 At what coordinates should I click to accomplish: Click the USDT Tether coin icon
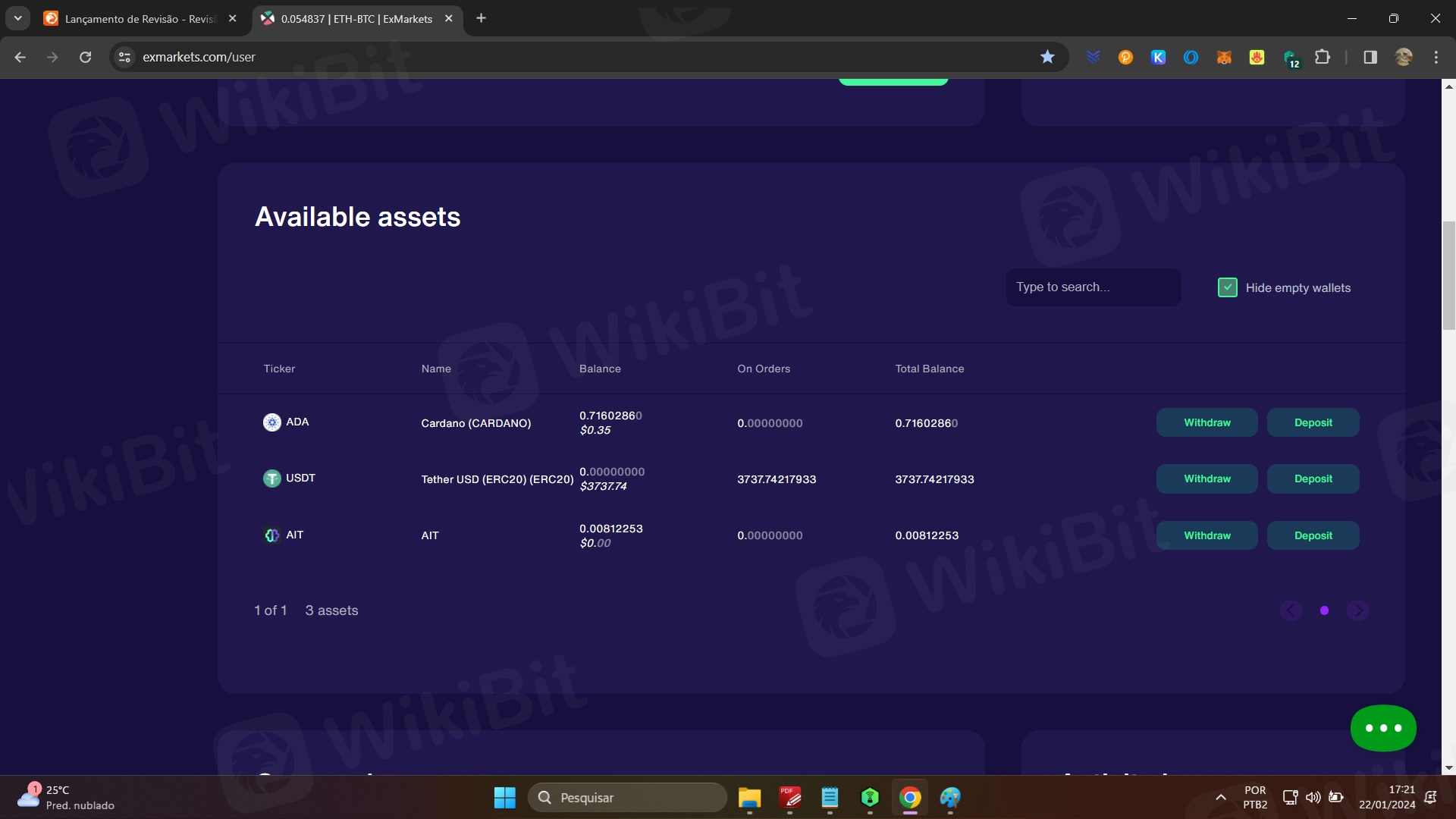click(x=271, y=479)
